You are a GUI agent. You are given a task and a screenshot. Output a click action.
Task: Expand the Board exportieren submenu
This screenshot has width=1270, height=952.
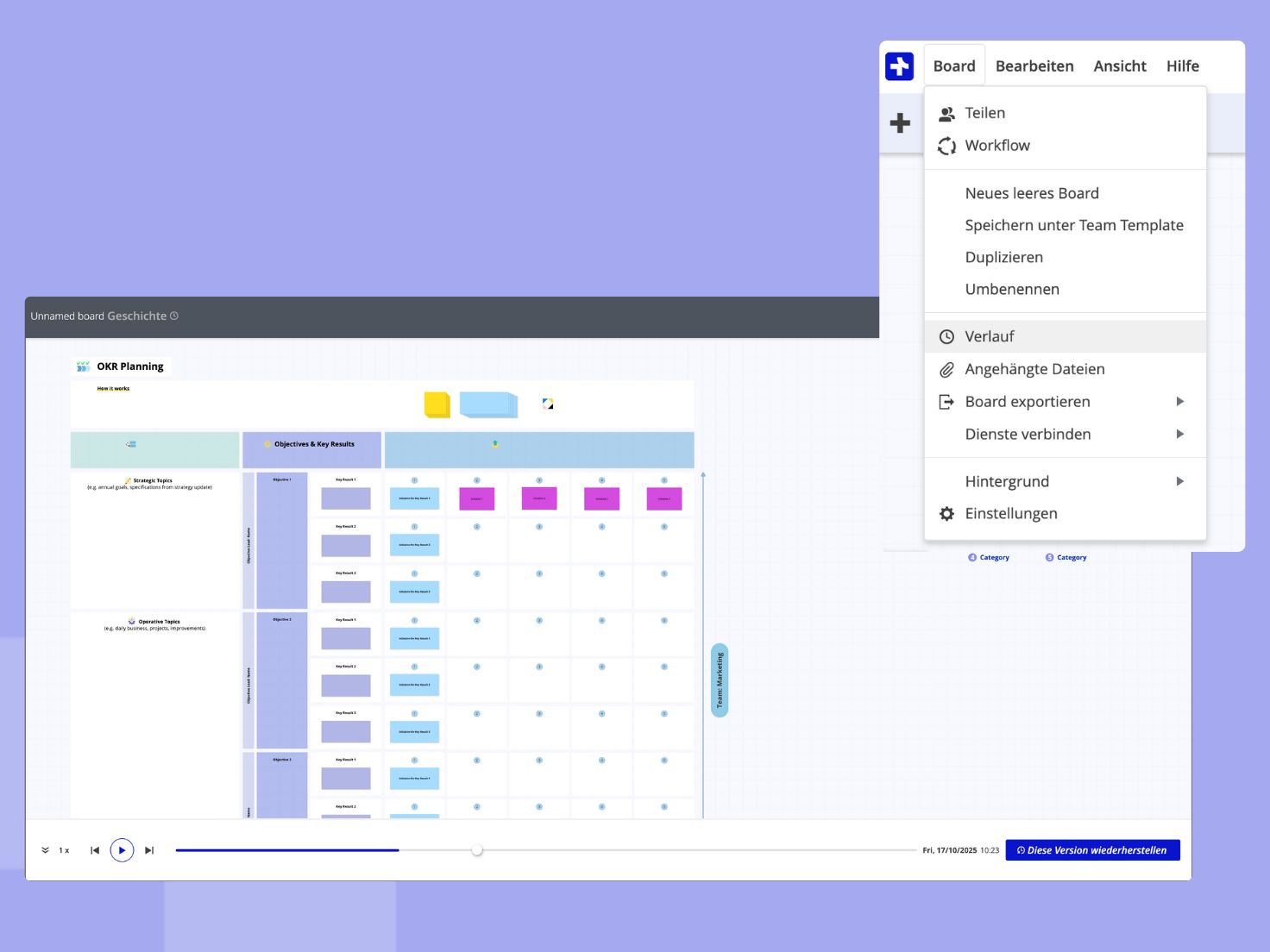[1179, 402]
